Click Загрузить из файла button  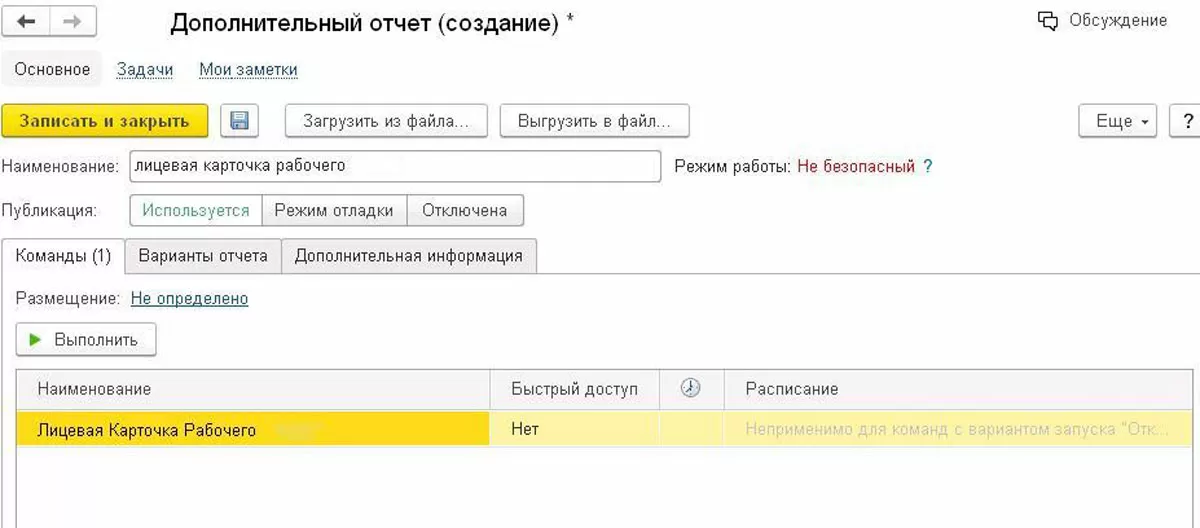tap(386, 121)
